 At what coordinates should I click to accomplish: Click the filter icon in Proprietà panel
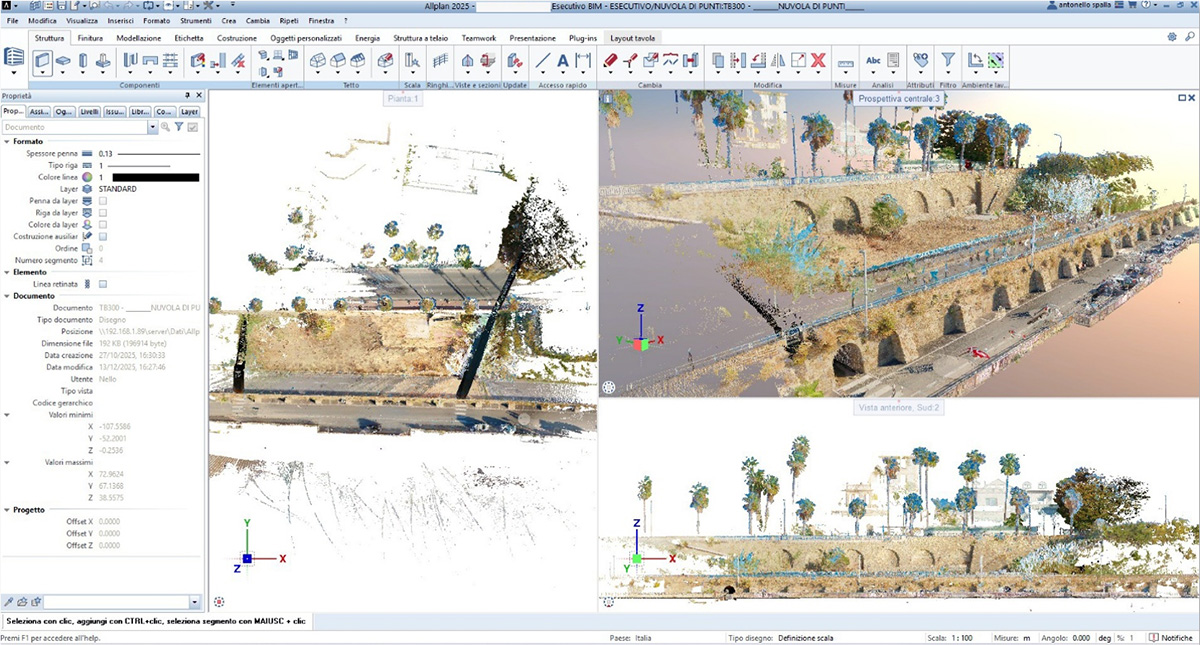[x=179, y=128]
